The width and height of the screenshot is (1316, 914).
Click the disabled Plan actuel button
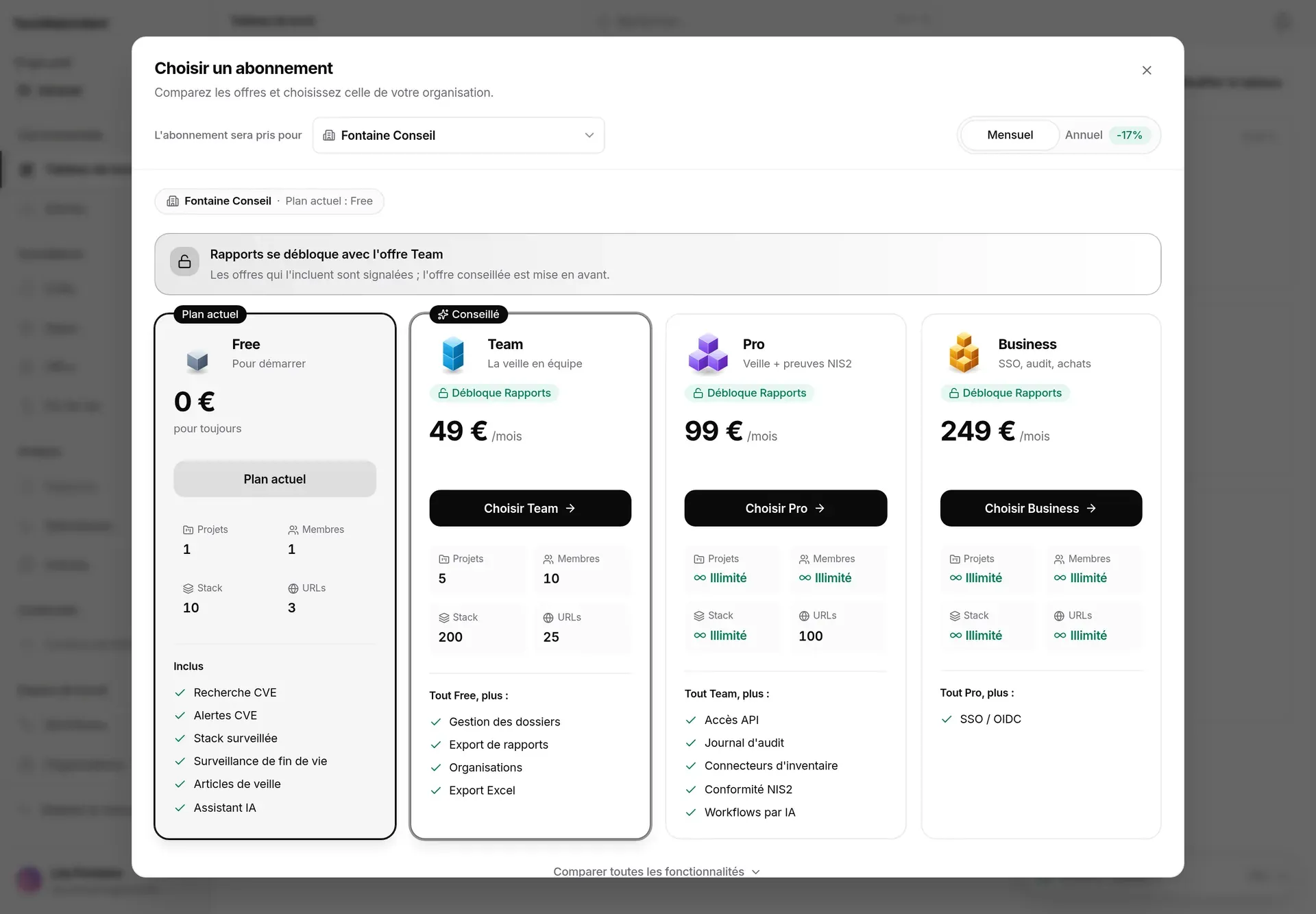(275, 479)
